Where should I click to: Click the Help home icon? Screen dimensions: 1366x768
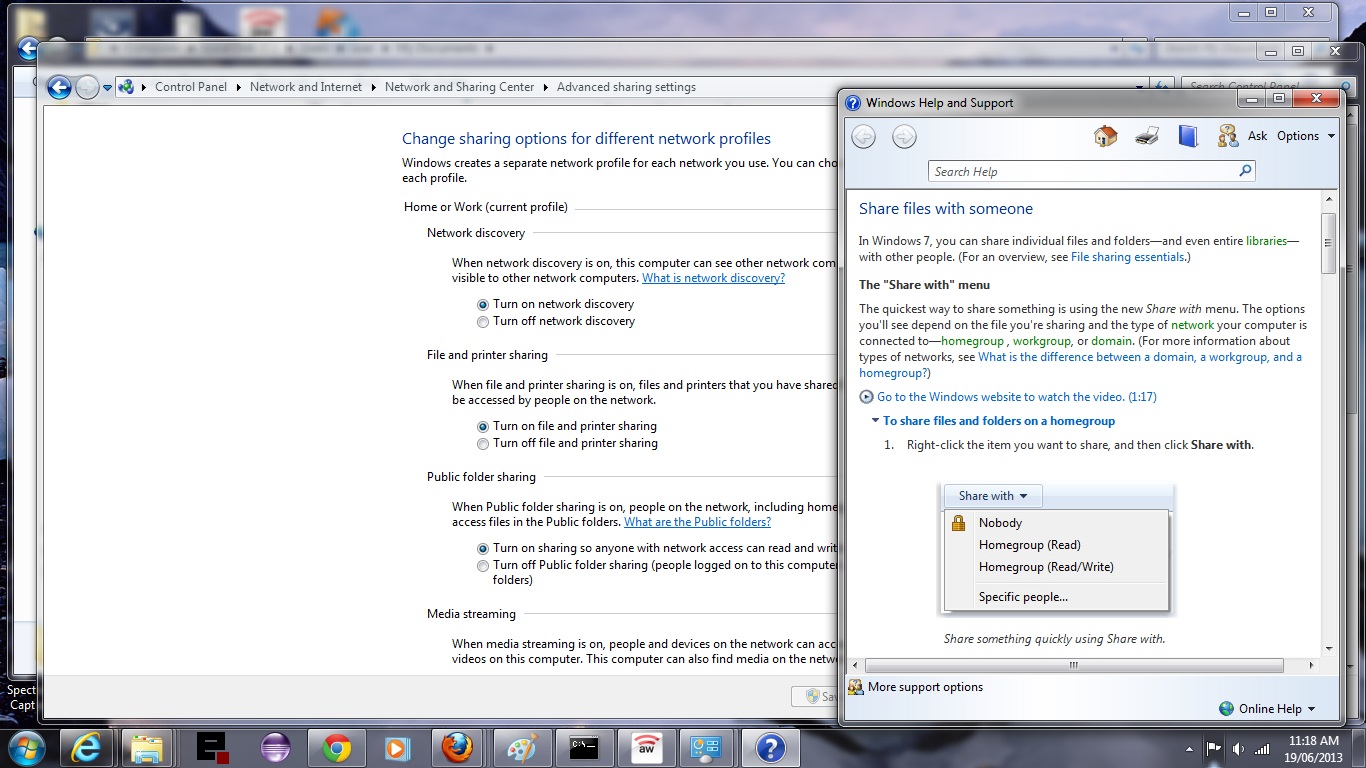tap(1105, 136)
